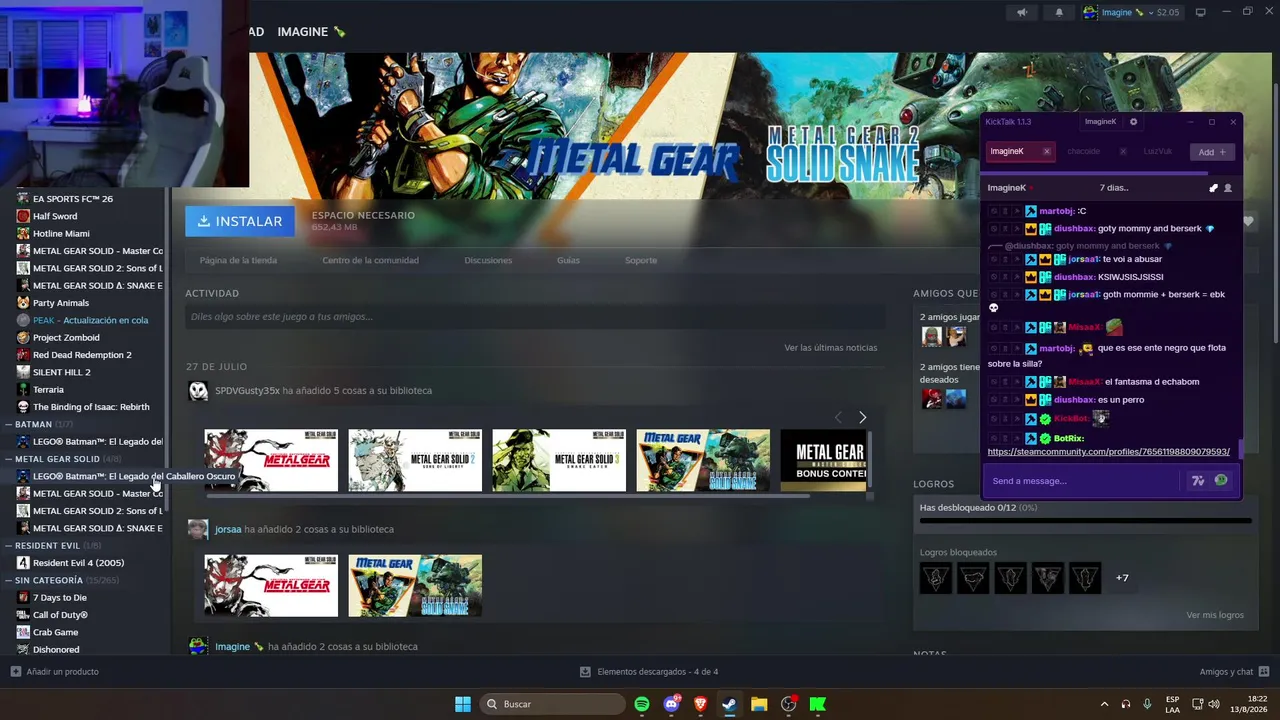Click the Steam announcements megaphone icon
Image resolution: width=1280 pixels, height=720 pixels.
click(x=1022, y=12)
